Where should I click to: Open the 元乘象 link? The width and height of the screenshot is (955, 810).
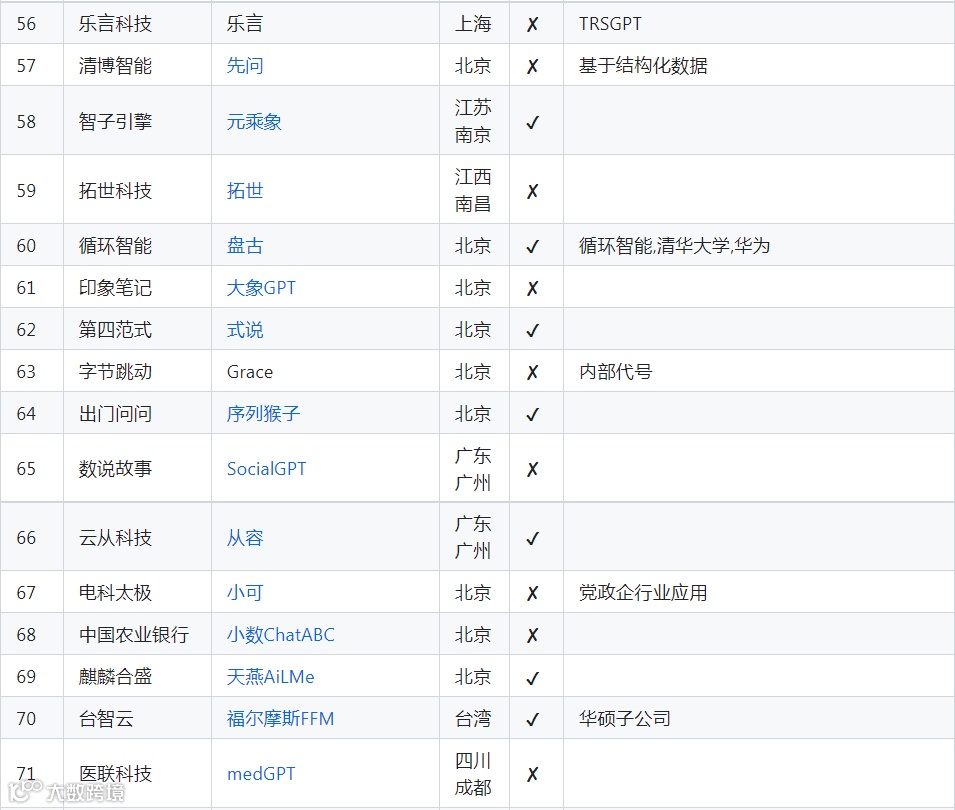point(254,122)
